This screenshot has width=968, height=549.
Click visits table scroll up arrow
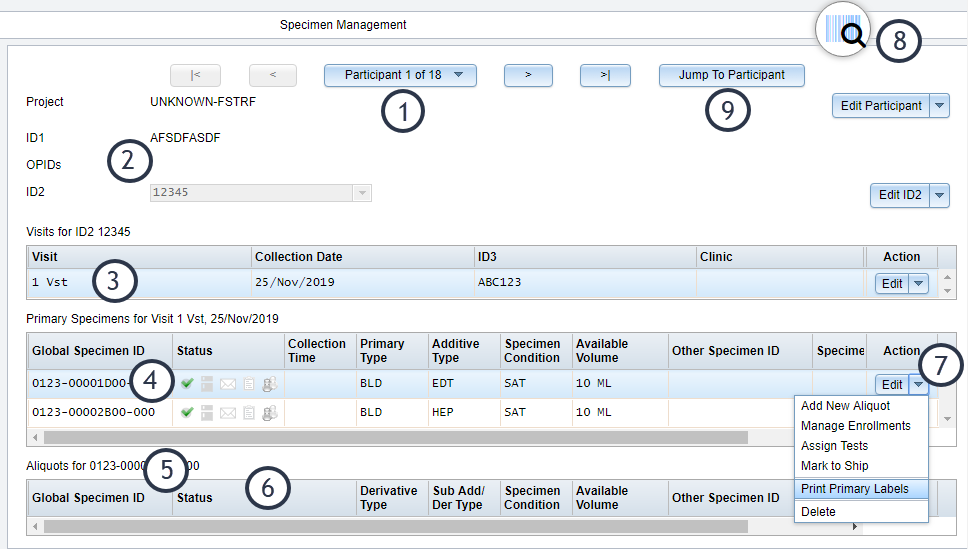coord(948,277)
